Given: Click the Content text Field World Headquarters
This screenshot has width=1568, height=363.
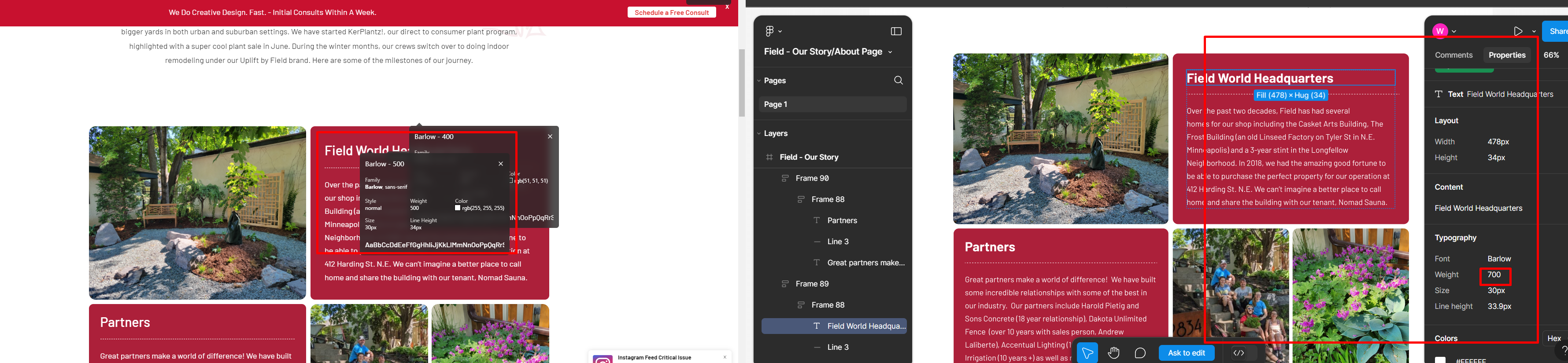Looking at the screenshot, I should pos(1478,208).
